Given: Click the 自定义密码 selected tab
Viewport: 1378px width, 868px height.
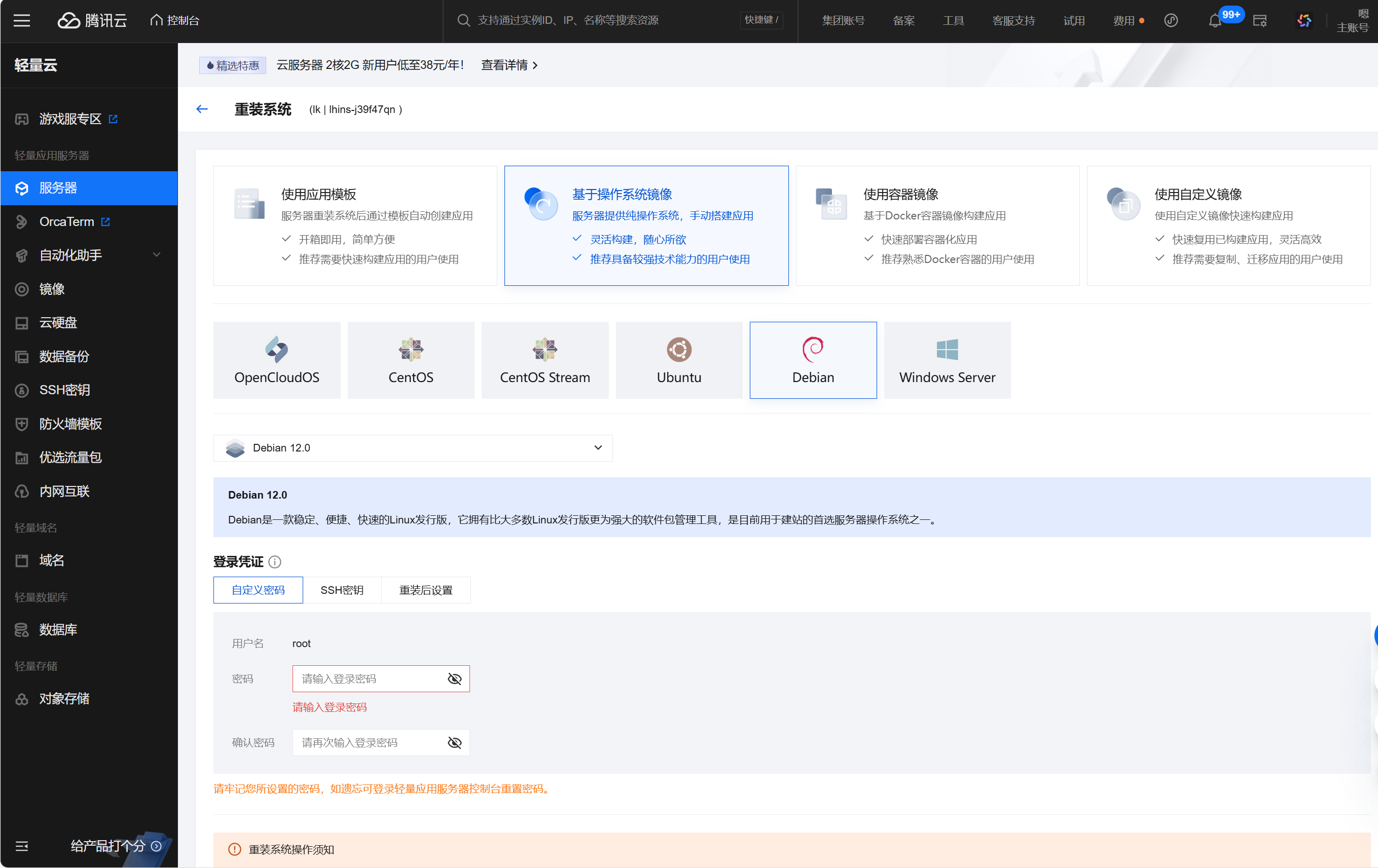Looking at the screenshot, I should (258, 589).
